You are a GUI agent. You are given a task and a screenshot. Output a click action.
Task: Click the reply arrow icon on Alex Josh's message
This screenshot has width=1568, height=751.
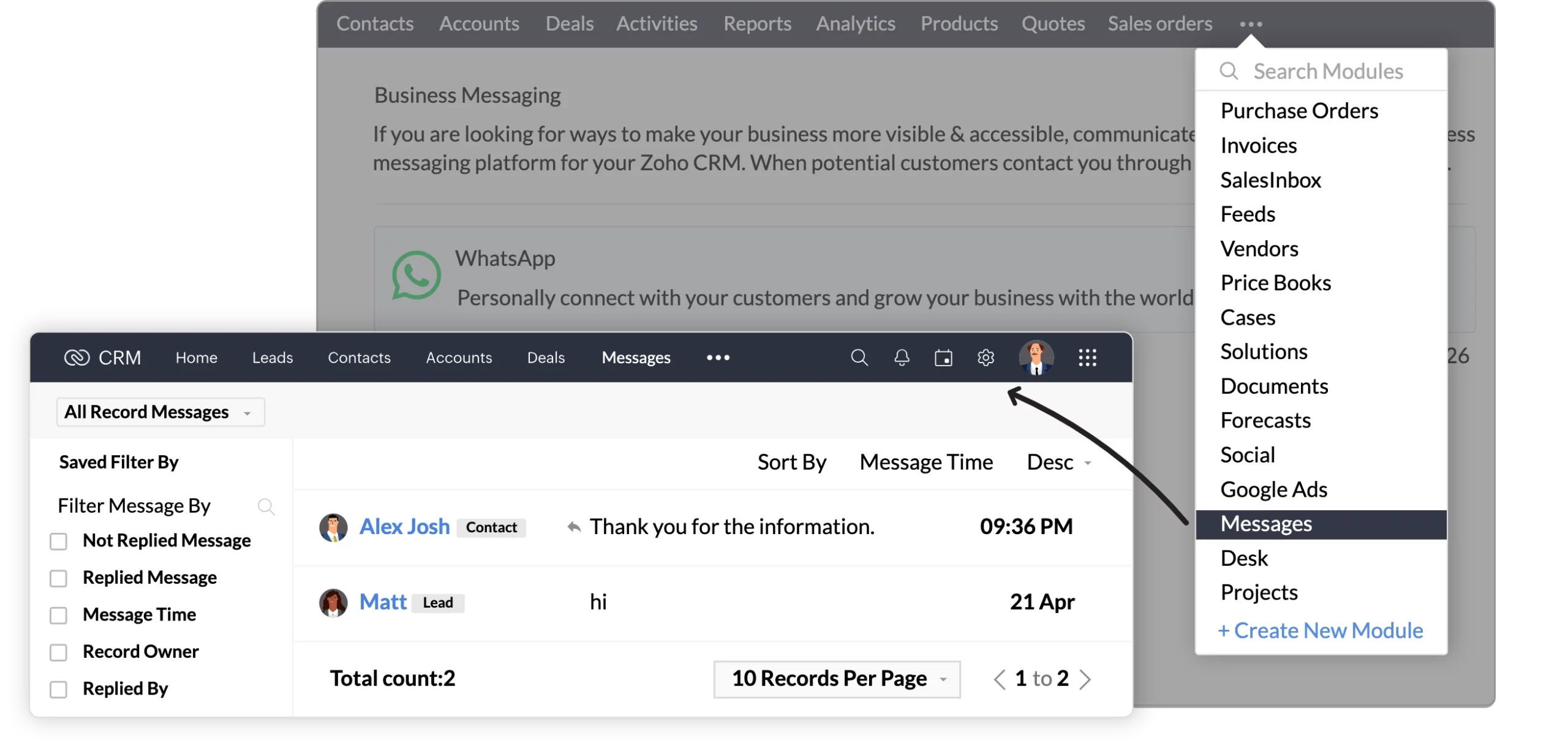point(573,527)
